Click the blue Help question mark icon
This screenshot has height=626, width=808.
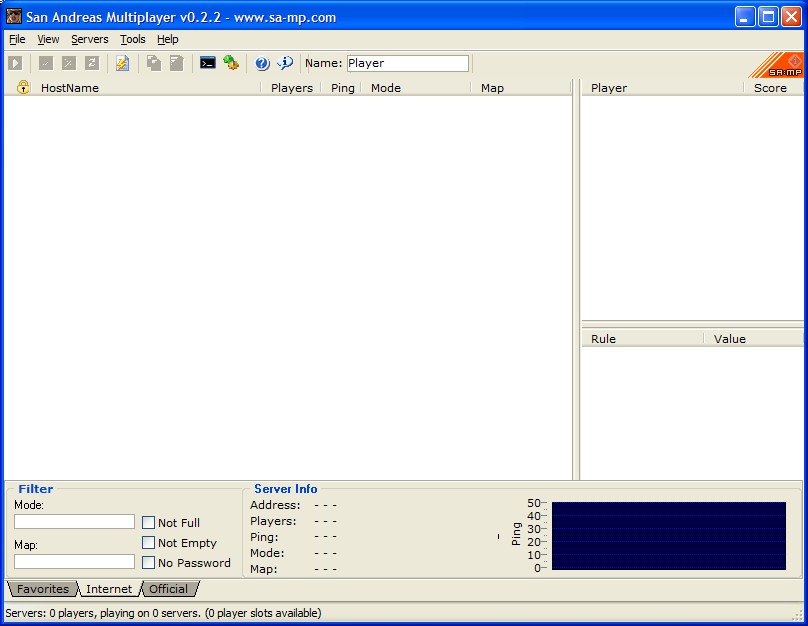pos(262,63)
